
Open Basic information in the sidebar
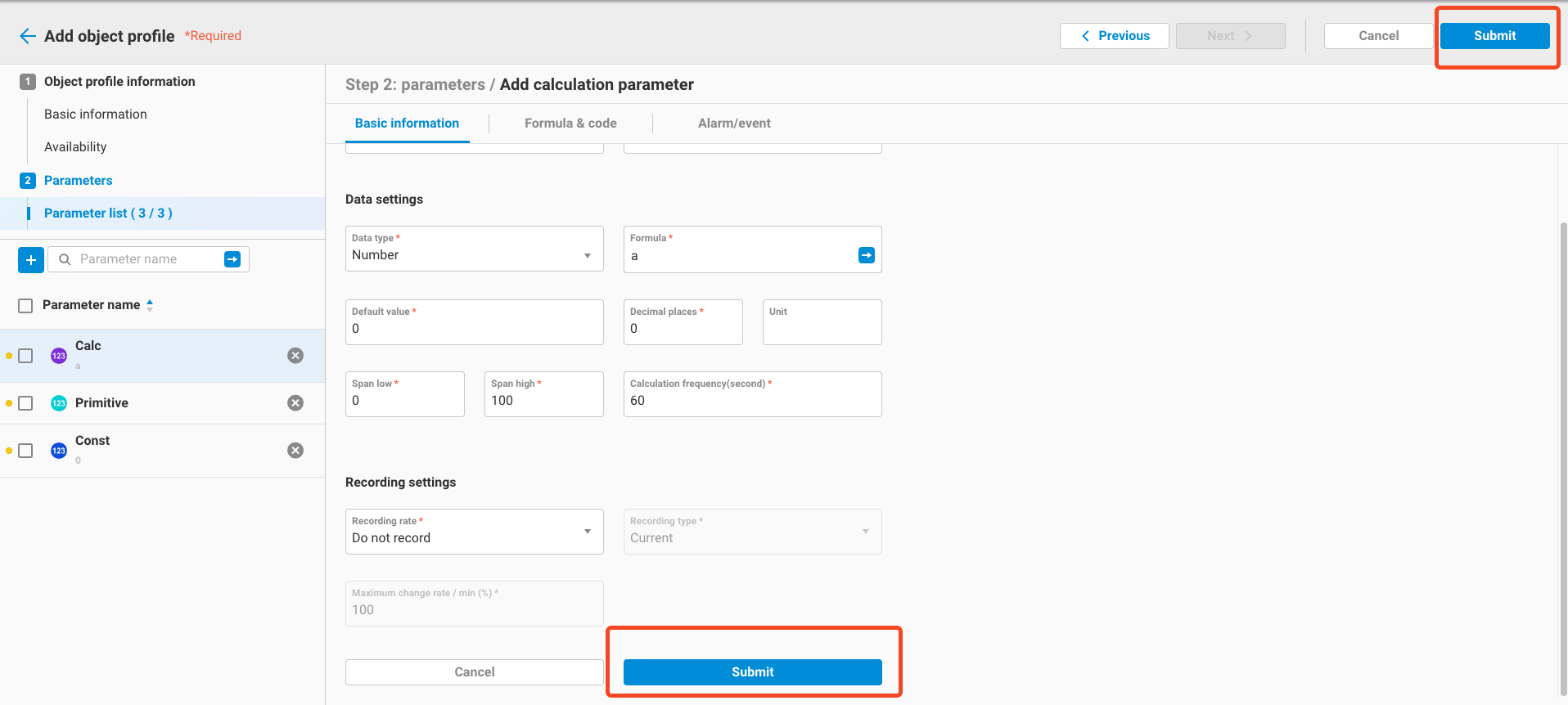(x=96, y=115)
